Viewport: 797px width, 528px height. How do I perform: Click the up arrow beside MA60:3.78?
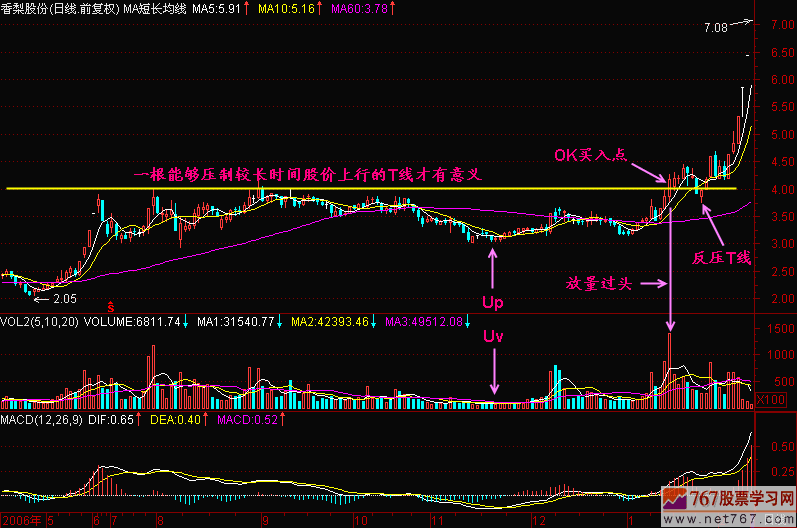pyautogui.click(x=392, y=8)
